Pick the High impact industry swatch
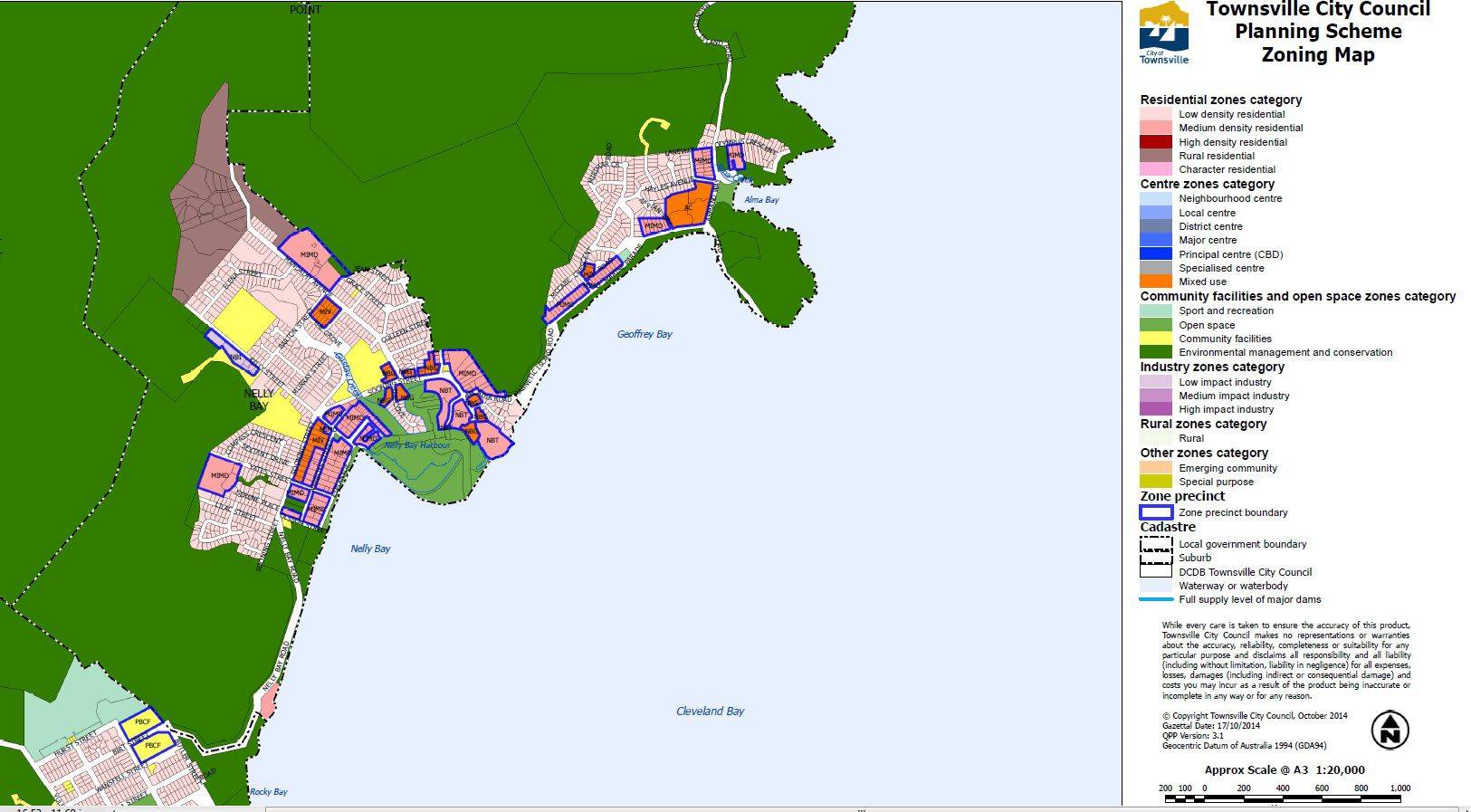Screen dimensions: 1471x812 pos(1156,409)
